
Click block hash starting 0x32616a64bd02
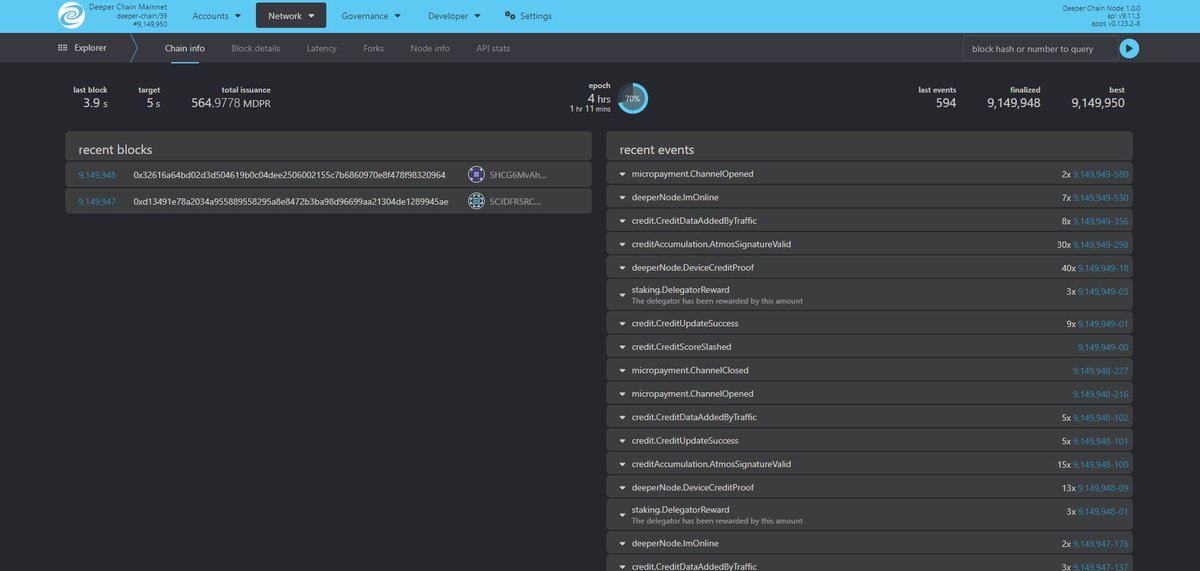(289, 174)
